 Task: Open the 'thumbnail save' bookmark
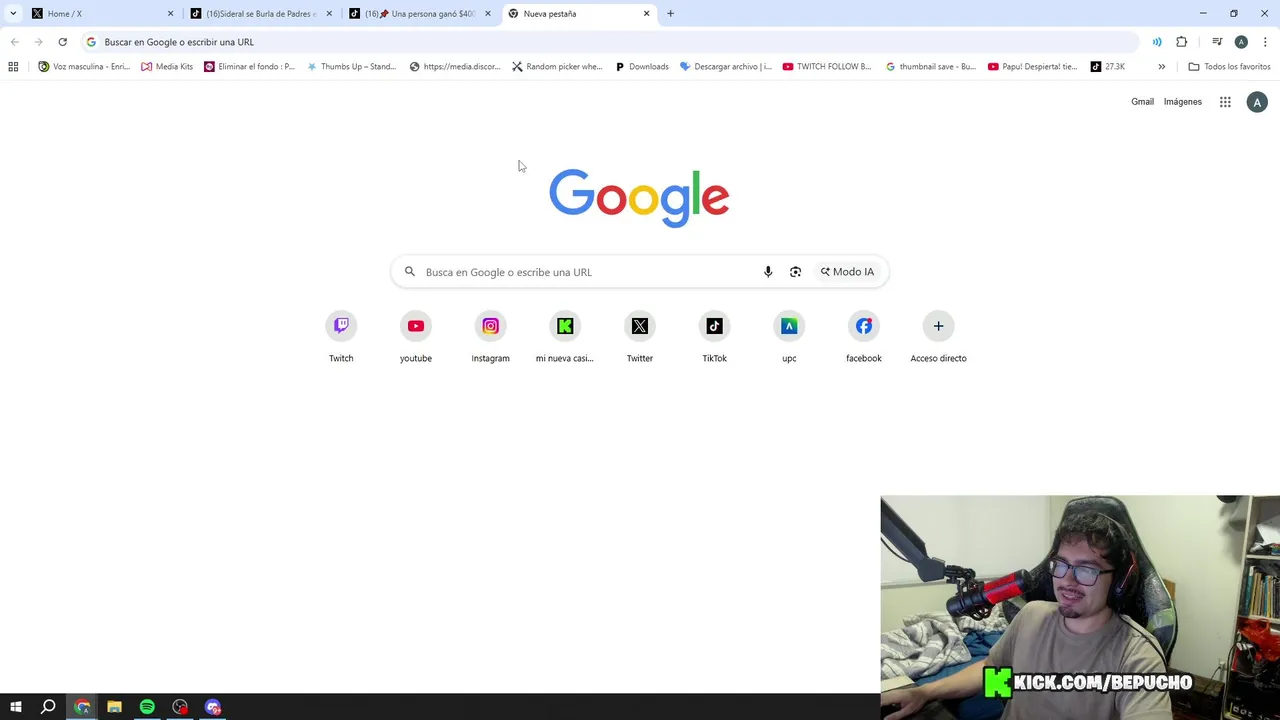(931, 67)
